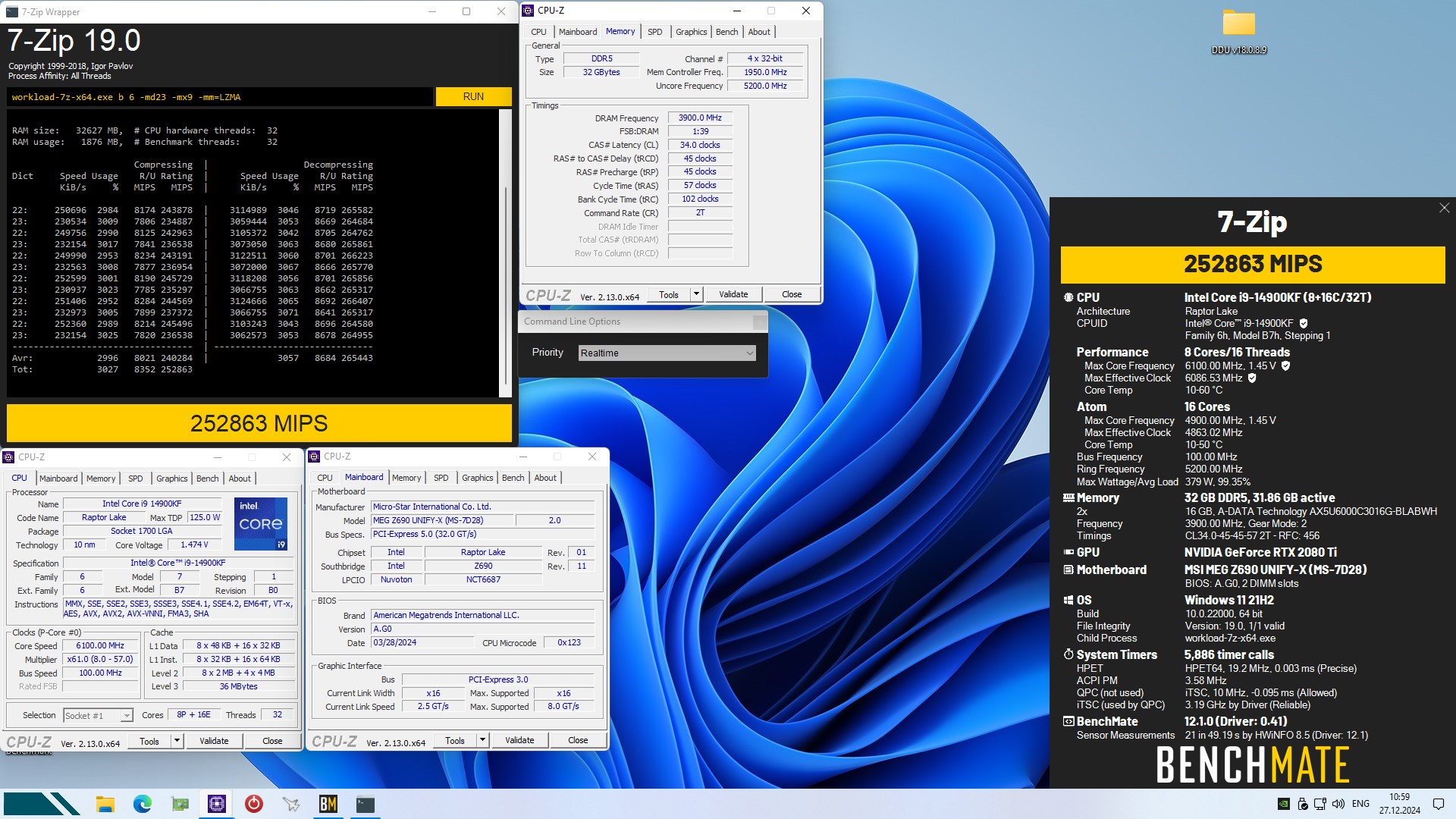
Task: Expand Tools arrow in Mainboard CPU-Z window
Action: coord(482,740)
